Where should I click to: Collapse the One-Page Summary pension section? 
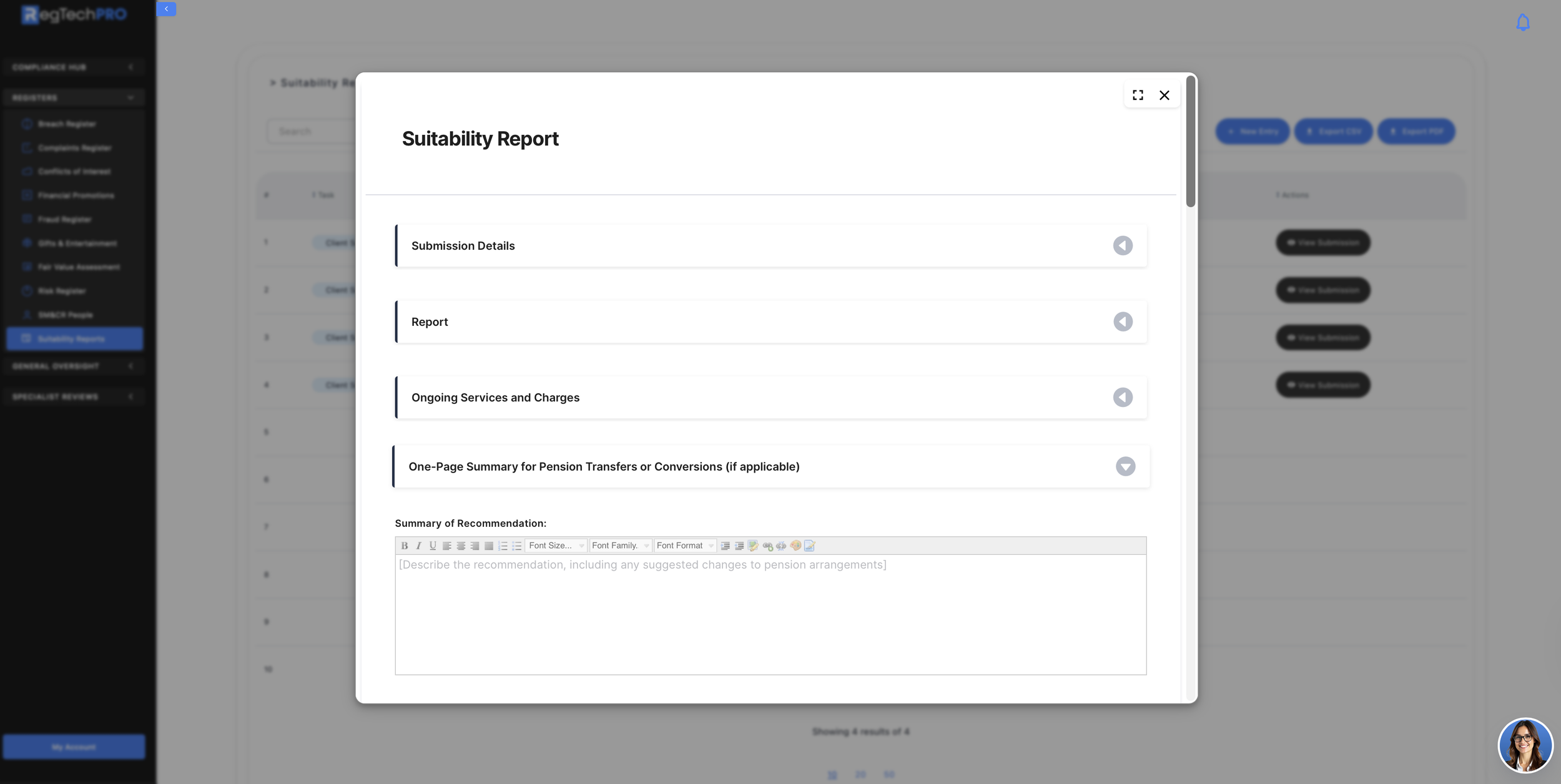(1125, 466)
